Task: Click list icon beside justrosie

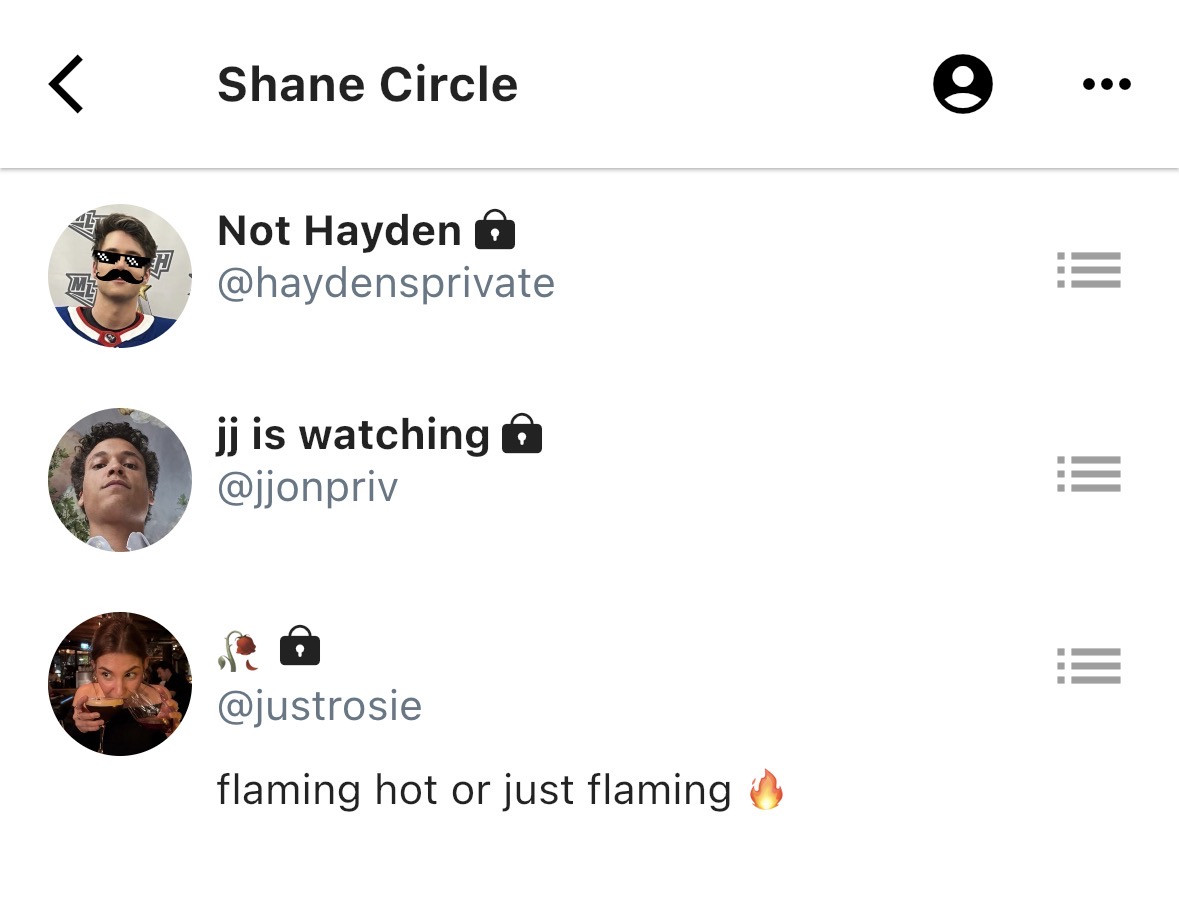Action: click(1089, 666)
